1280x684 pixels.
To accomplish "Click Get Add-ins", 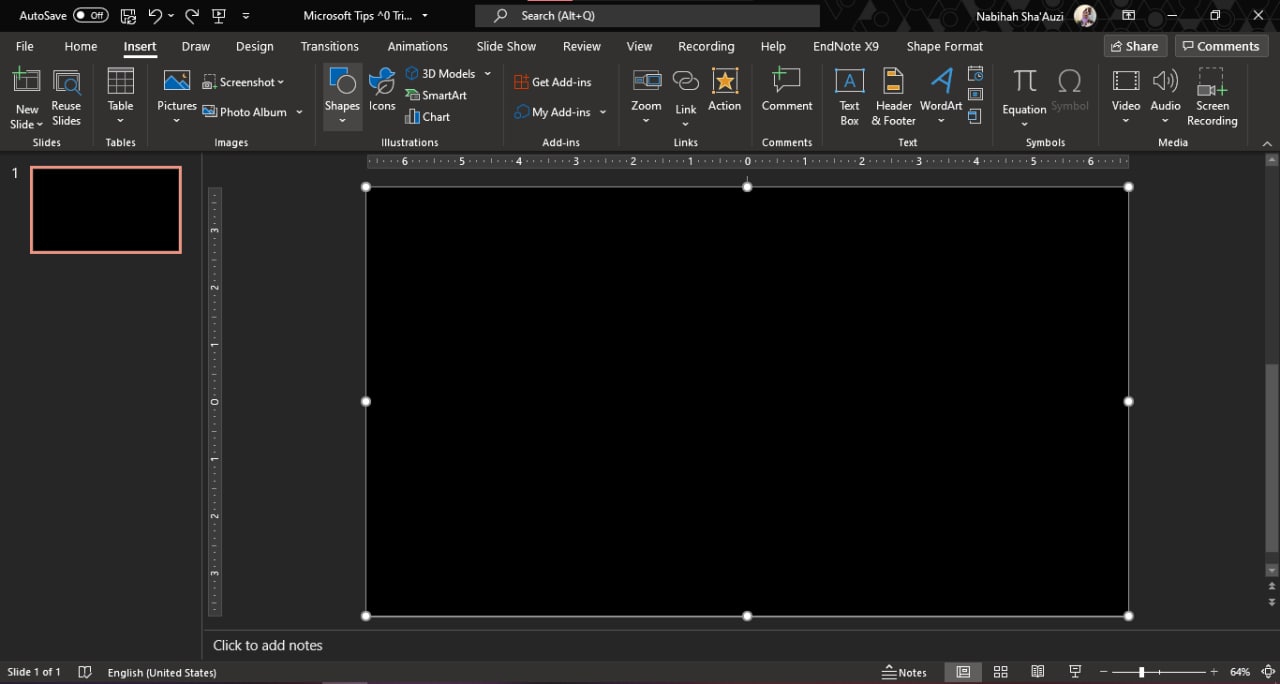I will pyautogui.click(x=552, y=82).
